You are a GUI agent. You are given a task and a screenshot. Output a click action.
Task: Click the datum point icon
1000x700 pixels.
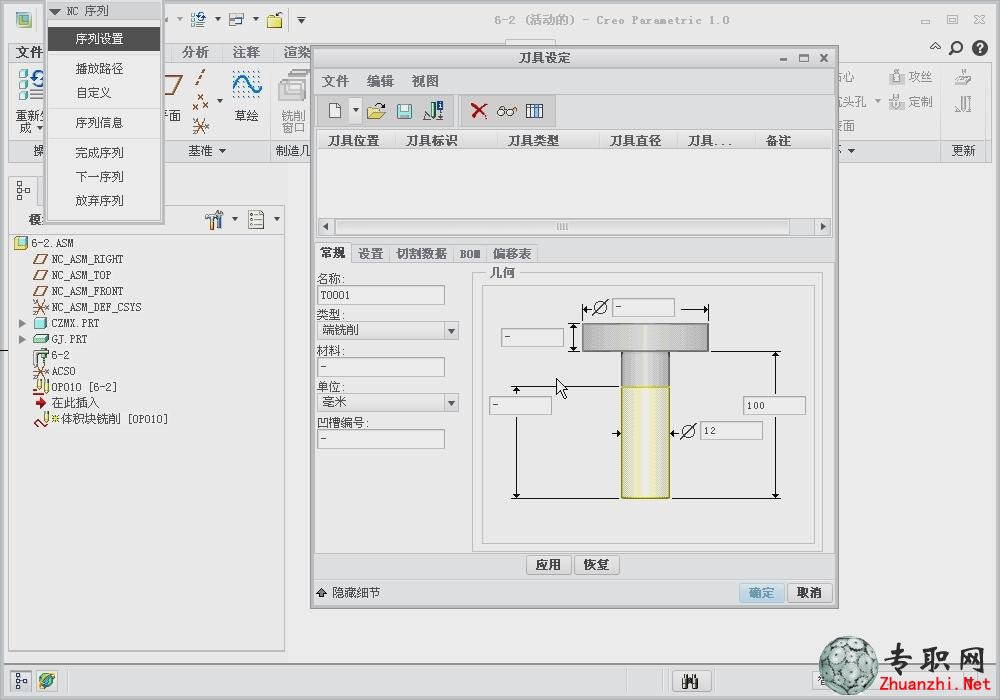[201, 101]
